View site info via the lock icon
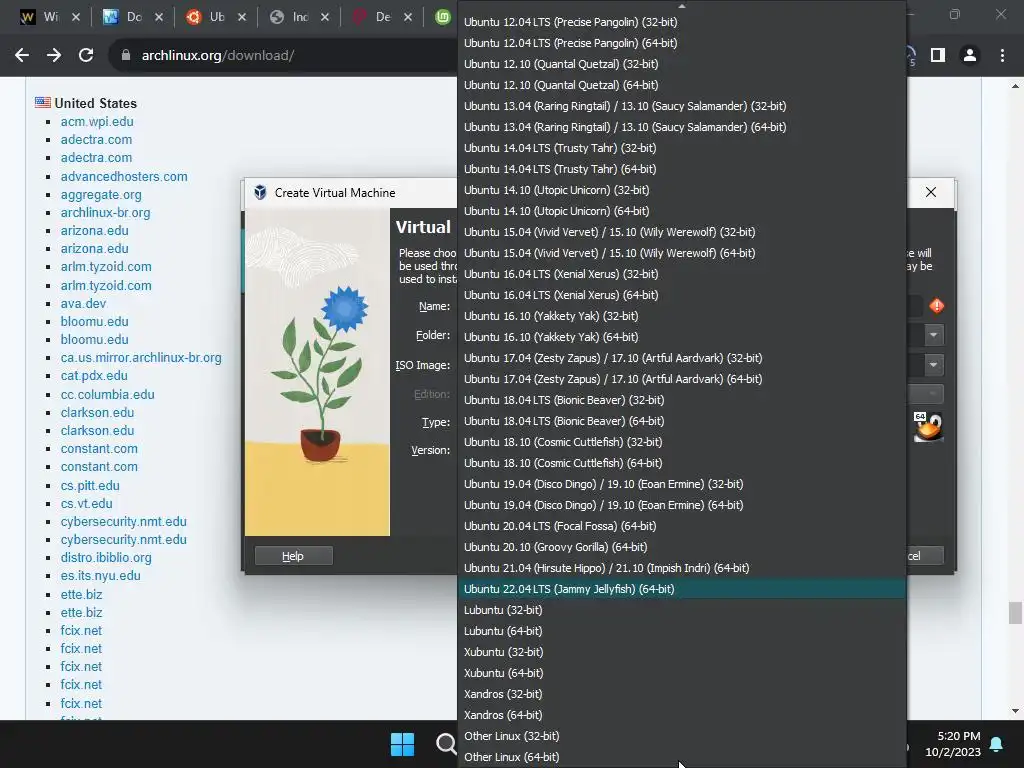The height and width of the screenshot is (768, 1024). 126,56
